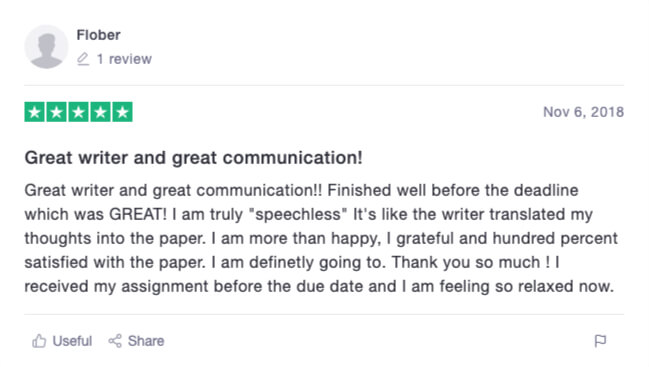Click the Nov 6, 2018 date
Image resolution: width=649 pixels, height=367 pixels.
click(584, 112)
